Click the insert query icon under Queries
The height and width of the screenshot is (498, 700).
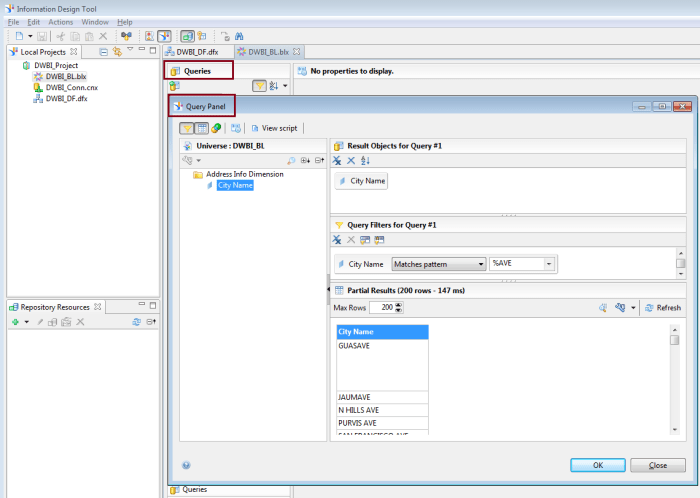coord(175,86)
